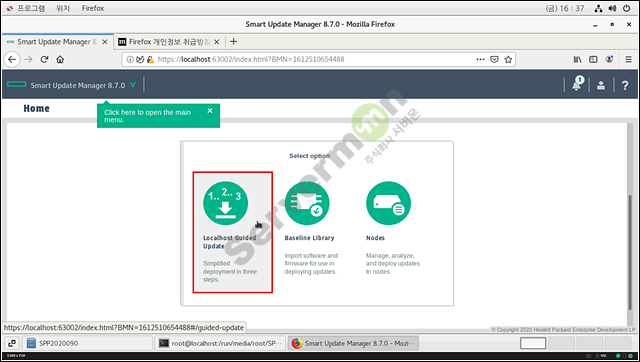Open Localhost Guided Update icon
640x362 pixels.
(225, 203)
